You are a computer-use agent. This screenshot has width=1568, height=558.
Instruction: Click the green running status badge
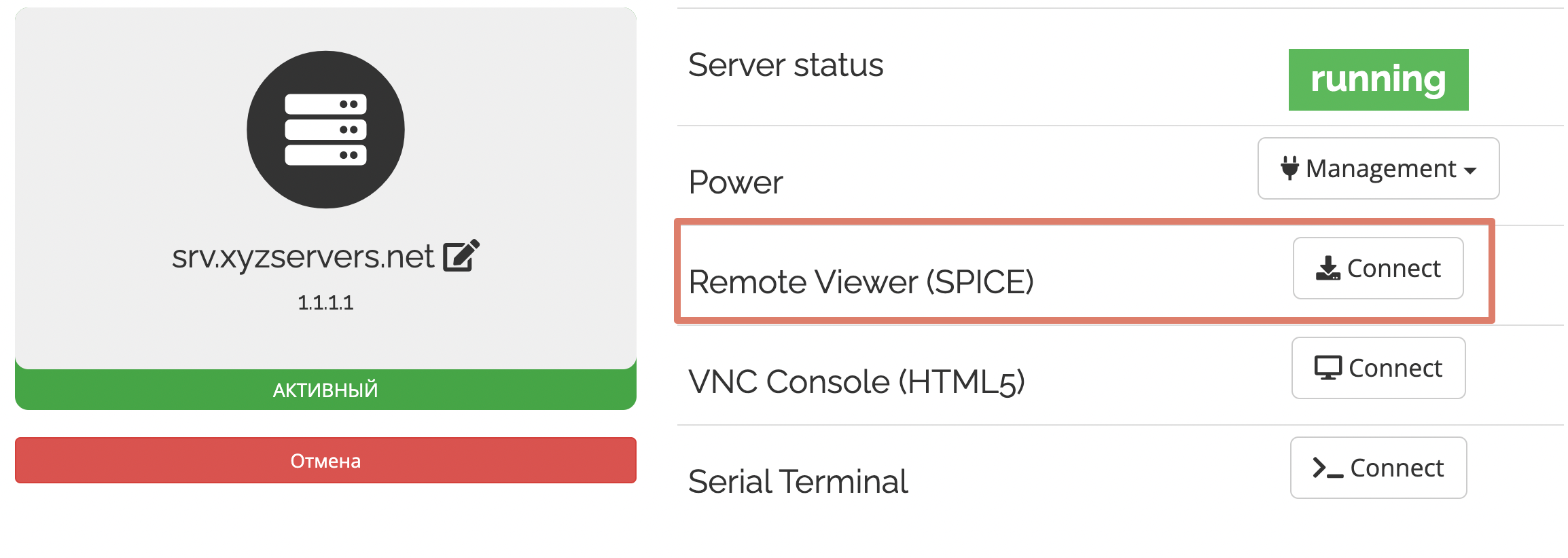tap(1378, 79)
